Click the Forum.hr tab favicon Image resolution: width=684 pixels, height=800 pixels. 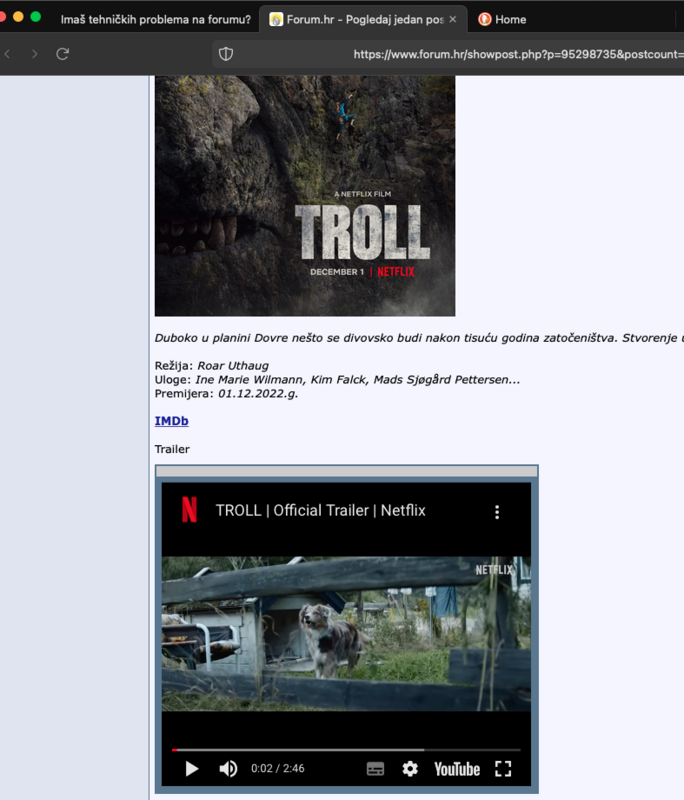pyautogui.click(x=276, y=19)
